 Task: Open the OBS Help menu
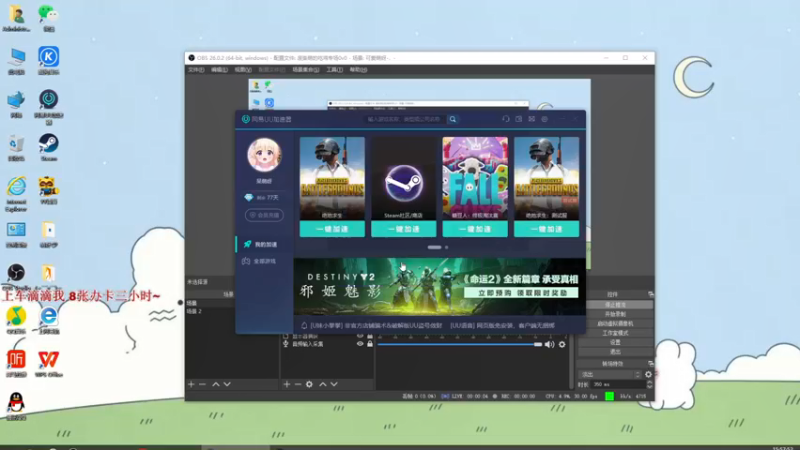[x=358, y=70]
